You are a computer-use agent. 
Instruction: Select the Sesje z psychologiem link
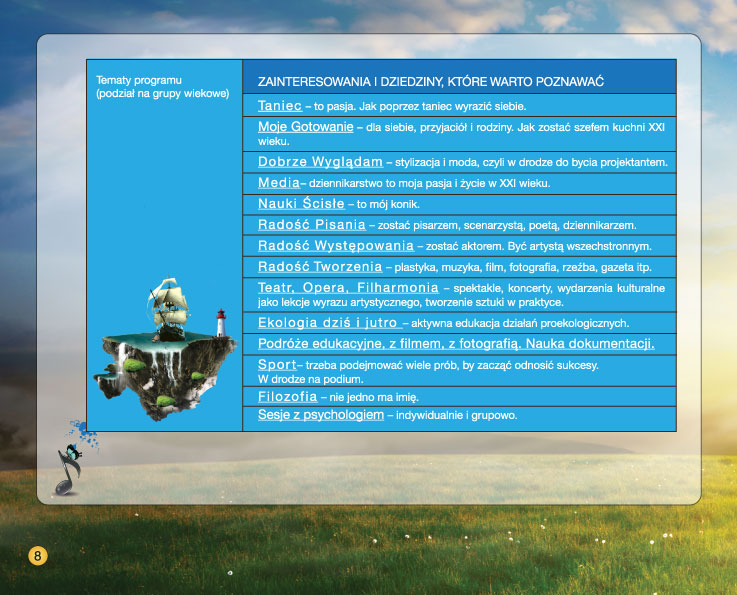[x=321, y=415]
